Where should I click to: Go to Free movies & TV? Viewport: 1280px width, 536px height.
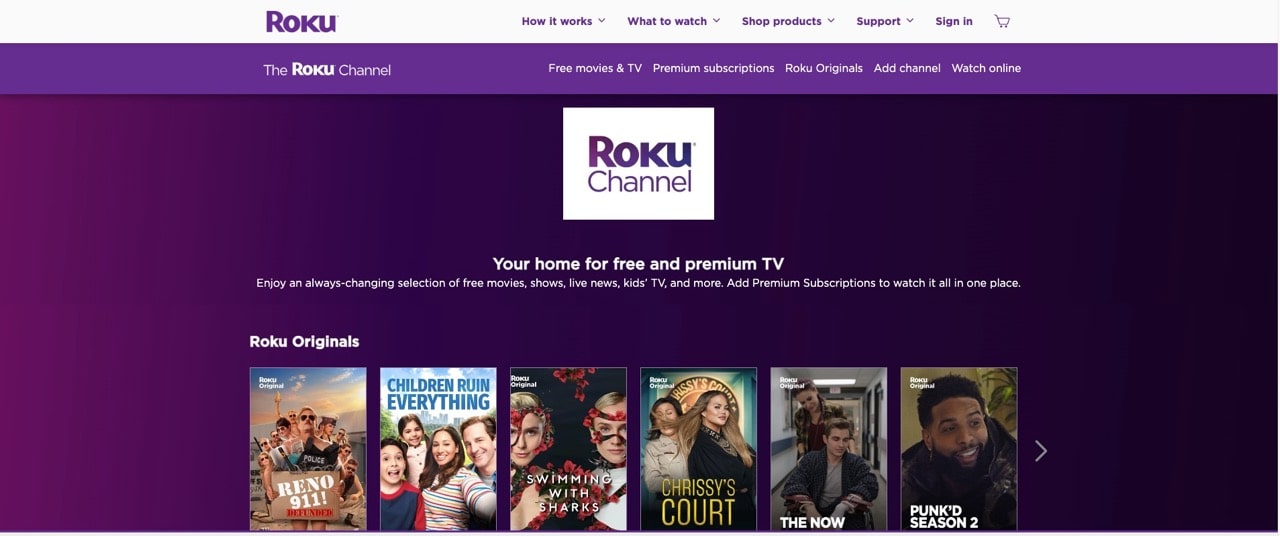595,68
